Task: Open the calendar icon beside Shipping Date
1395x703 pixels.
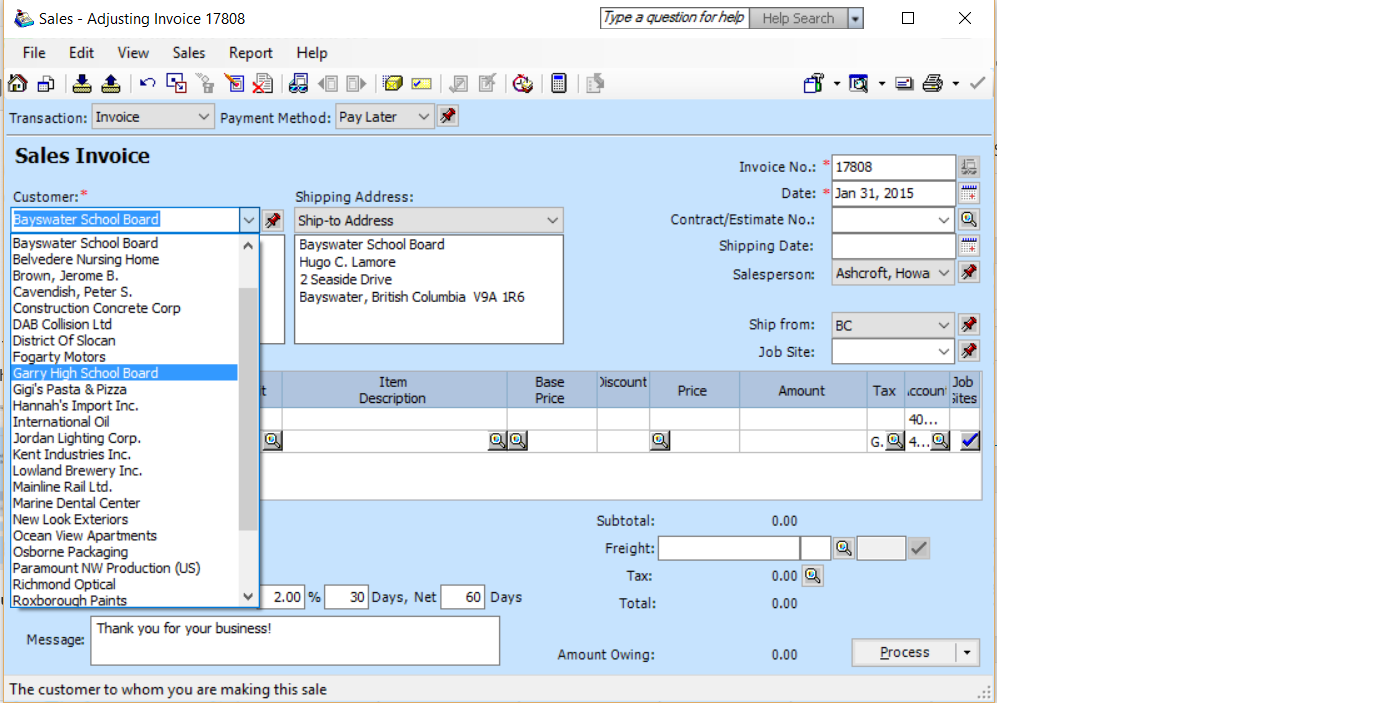Action: (x=968, y=246)
